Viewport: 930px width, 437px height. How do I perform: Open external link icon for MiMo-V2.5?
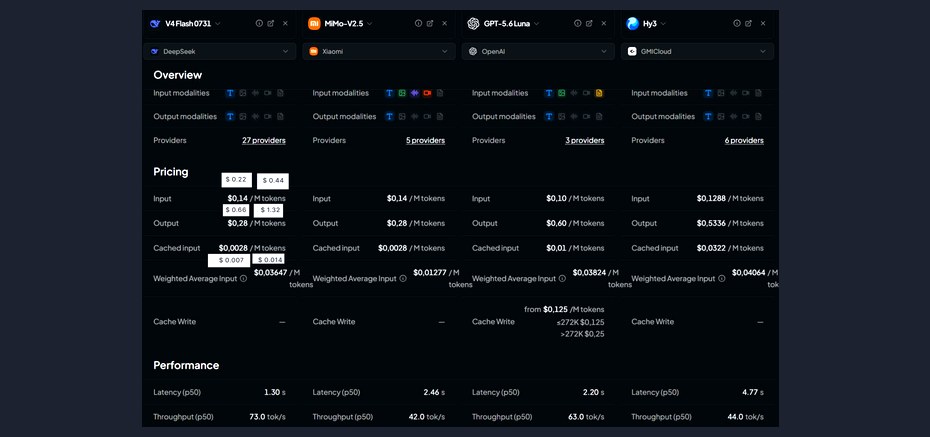coord(430,24)
